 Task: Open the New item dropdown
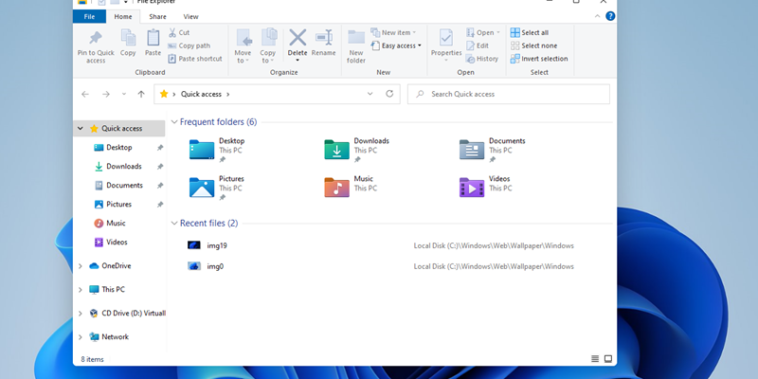[394, 32]
